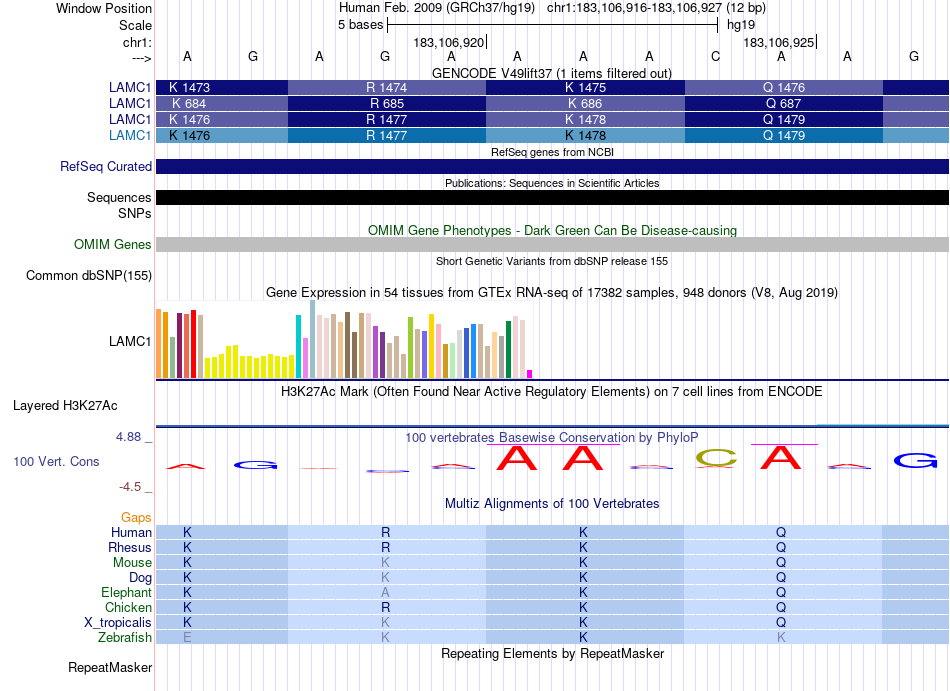
Task: Click the blue G at the PhyloP logo's end
Action: pyautogui.click(x=915, y=461)
